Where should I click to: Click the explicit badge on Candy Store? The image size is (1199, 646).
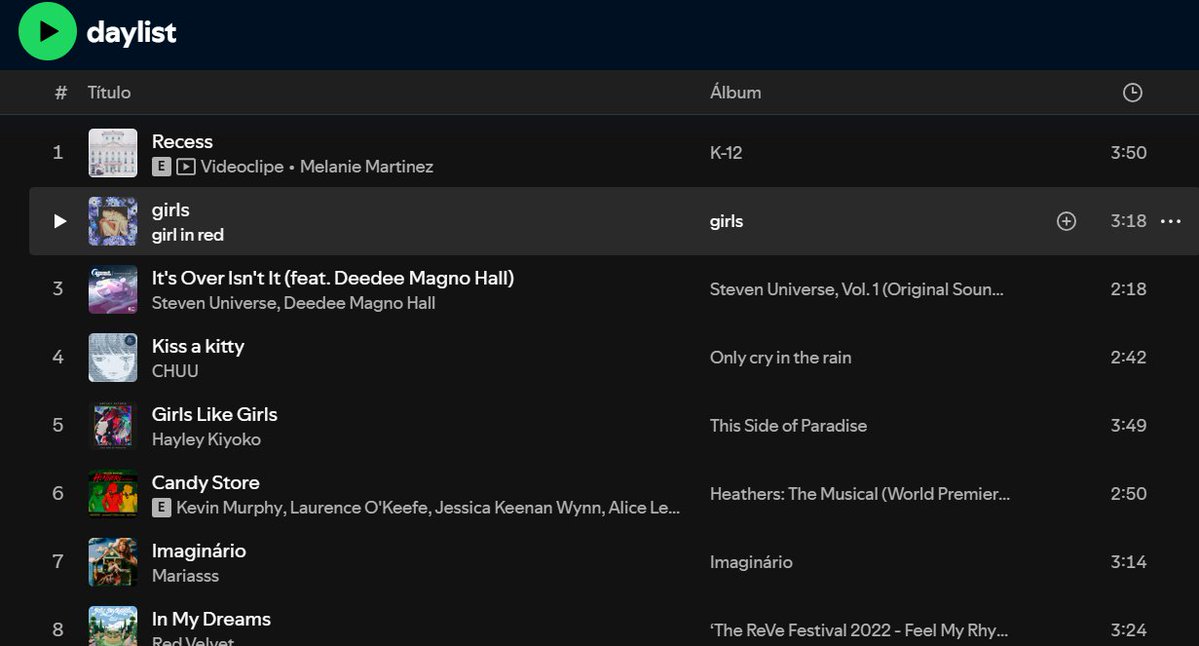(x=161, y=508)
